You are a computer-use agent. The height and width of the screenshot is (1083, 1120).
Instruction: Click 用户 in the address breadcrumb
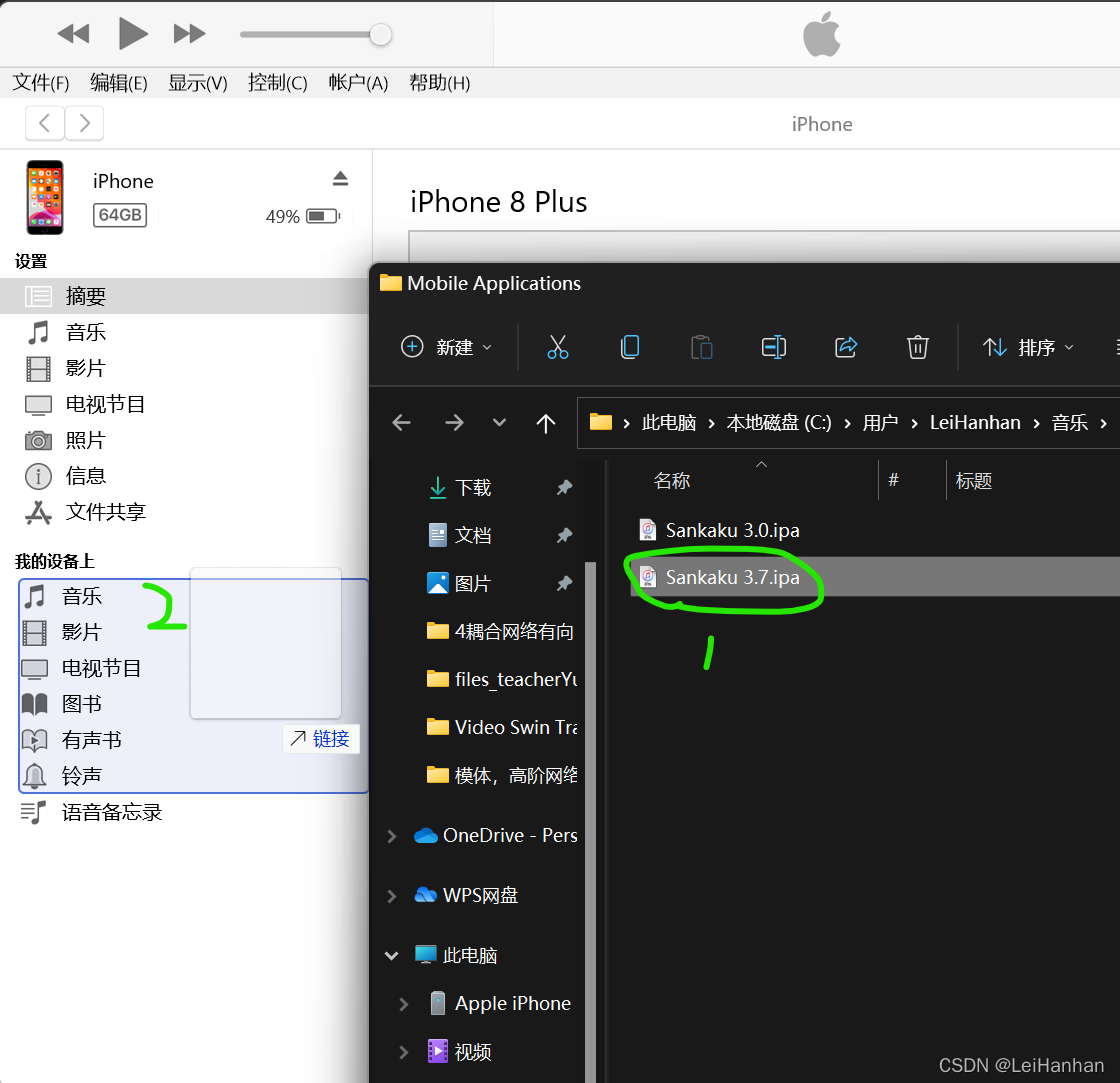point(880,423)
